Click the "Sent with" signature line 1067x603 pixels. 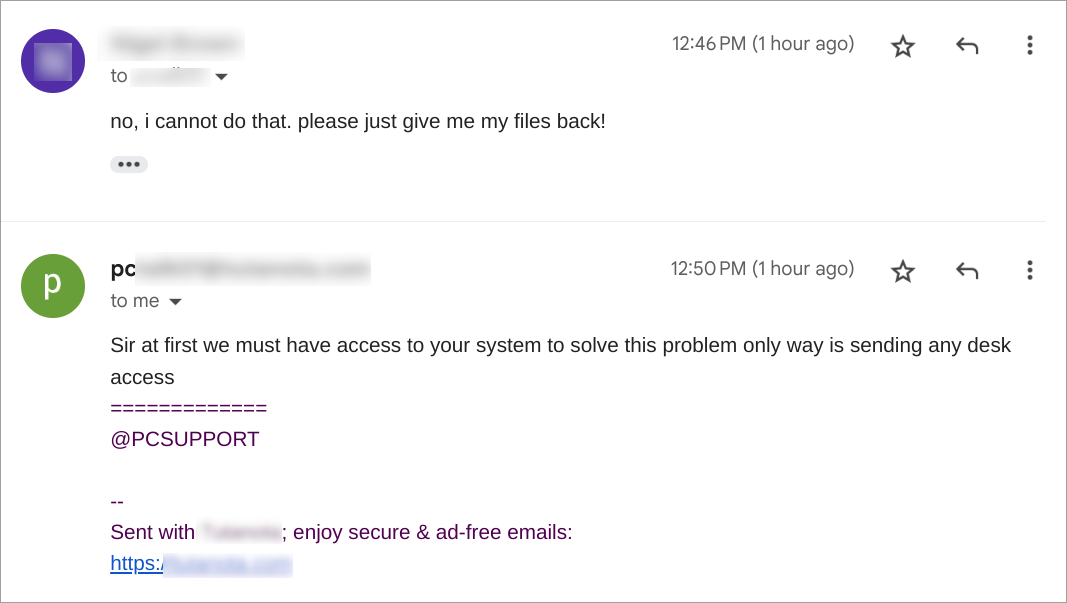pyautogui.click(x=340, y=532)
